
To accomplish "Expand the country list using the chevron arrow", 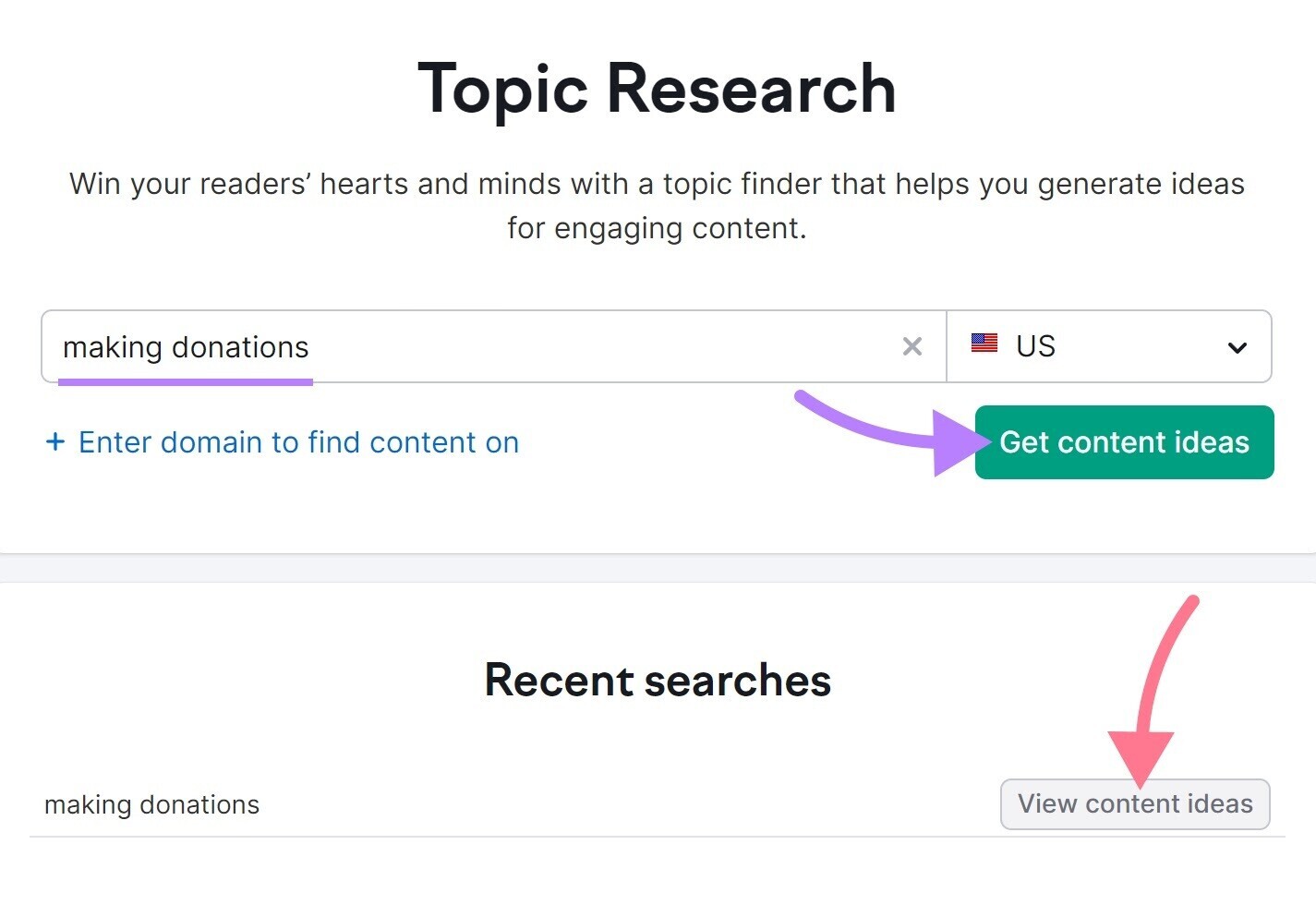I will [x=1237, y=348].
